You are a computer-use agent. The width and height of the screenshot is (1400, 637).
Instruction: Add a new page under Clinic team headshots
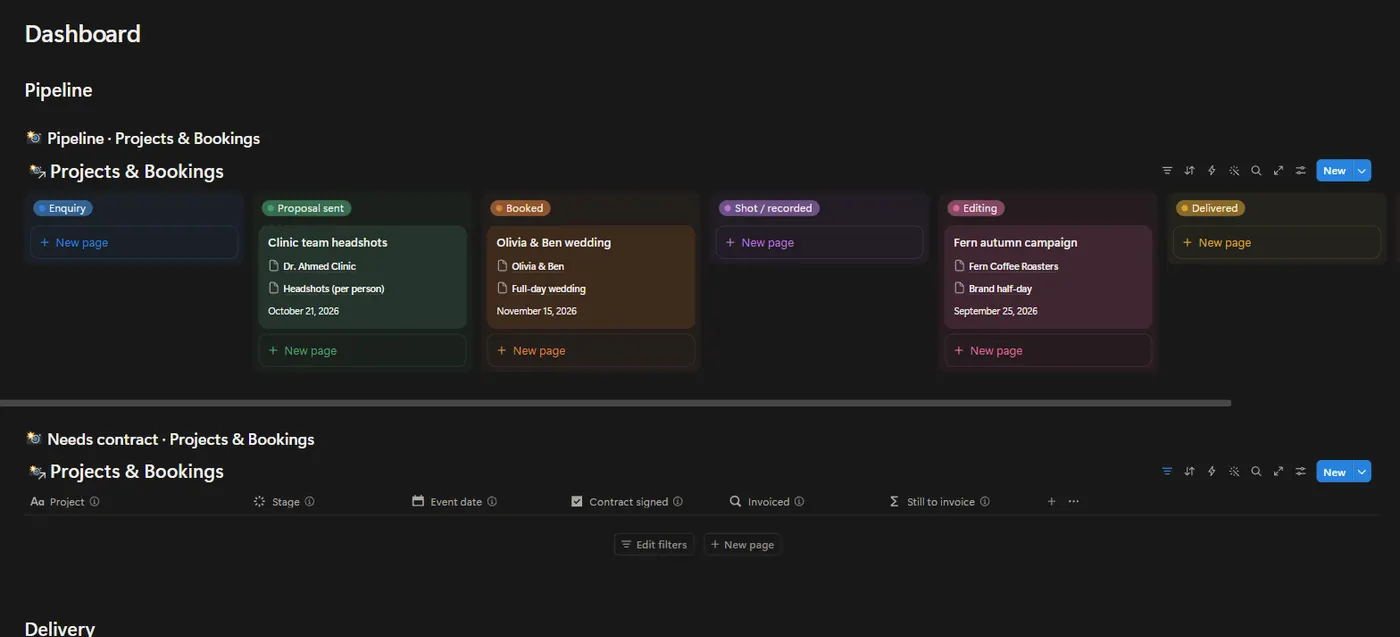pos(363,350)
